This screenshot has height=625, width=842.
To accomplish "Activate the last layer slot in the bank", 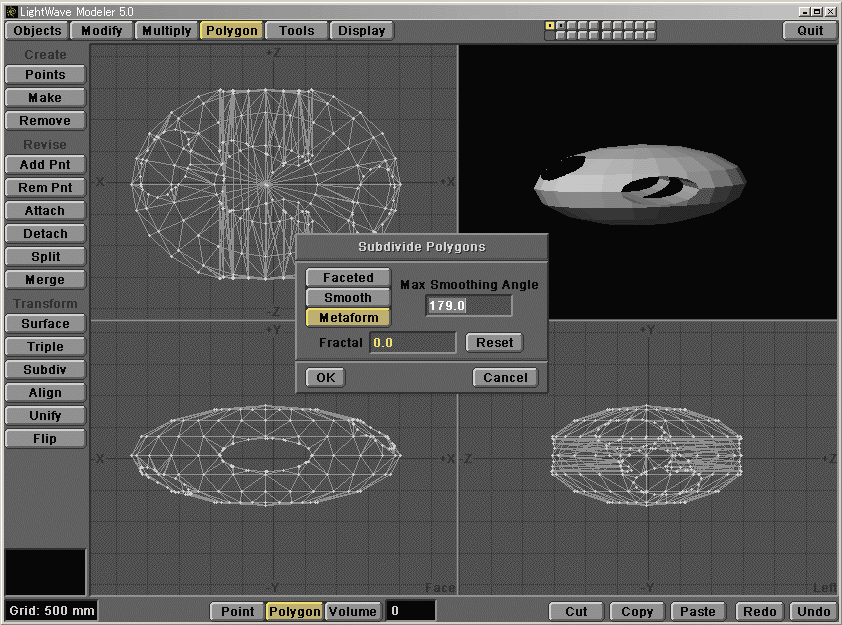I will pos(649,25).
